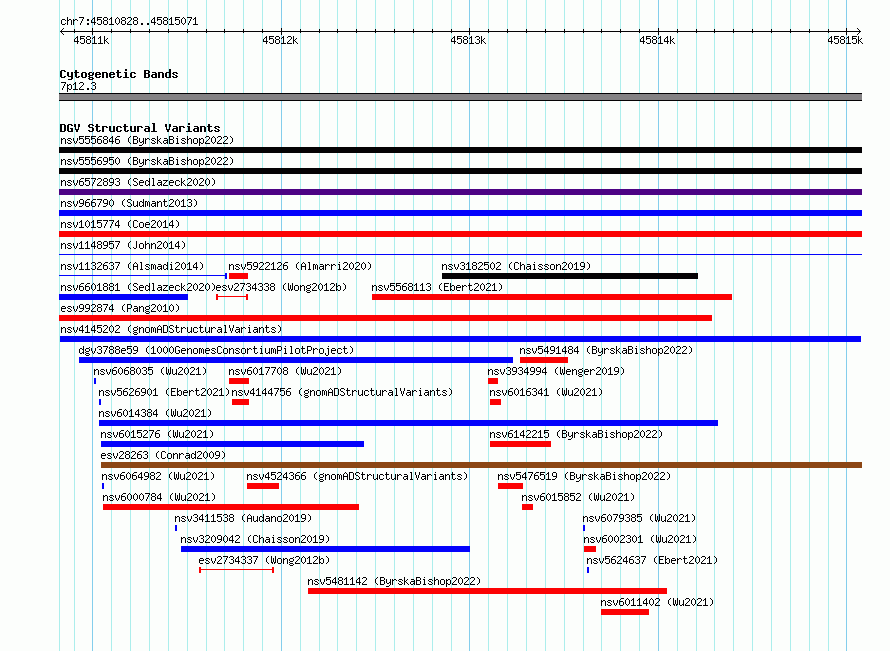The height and width of the screenshot is (651, 890).
Task: Select nsv6079385 (Wu2021) label
Action: pos(639,518)
